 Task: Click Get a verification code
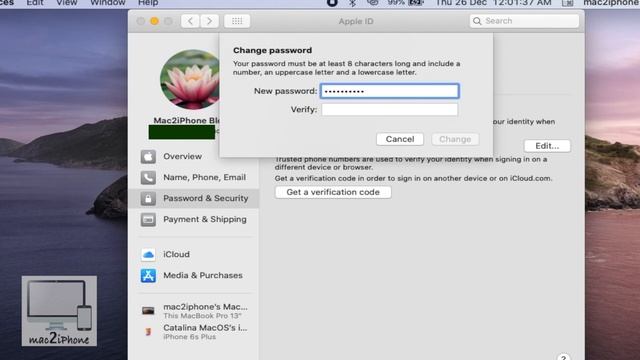[x=333, y=192]
